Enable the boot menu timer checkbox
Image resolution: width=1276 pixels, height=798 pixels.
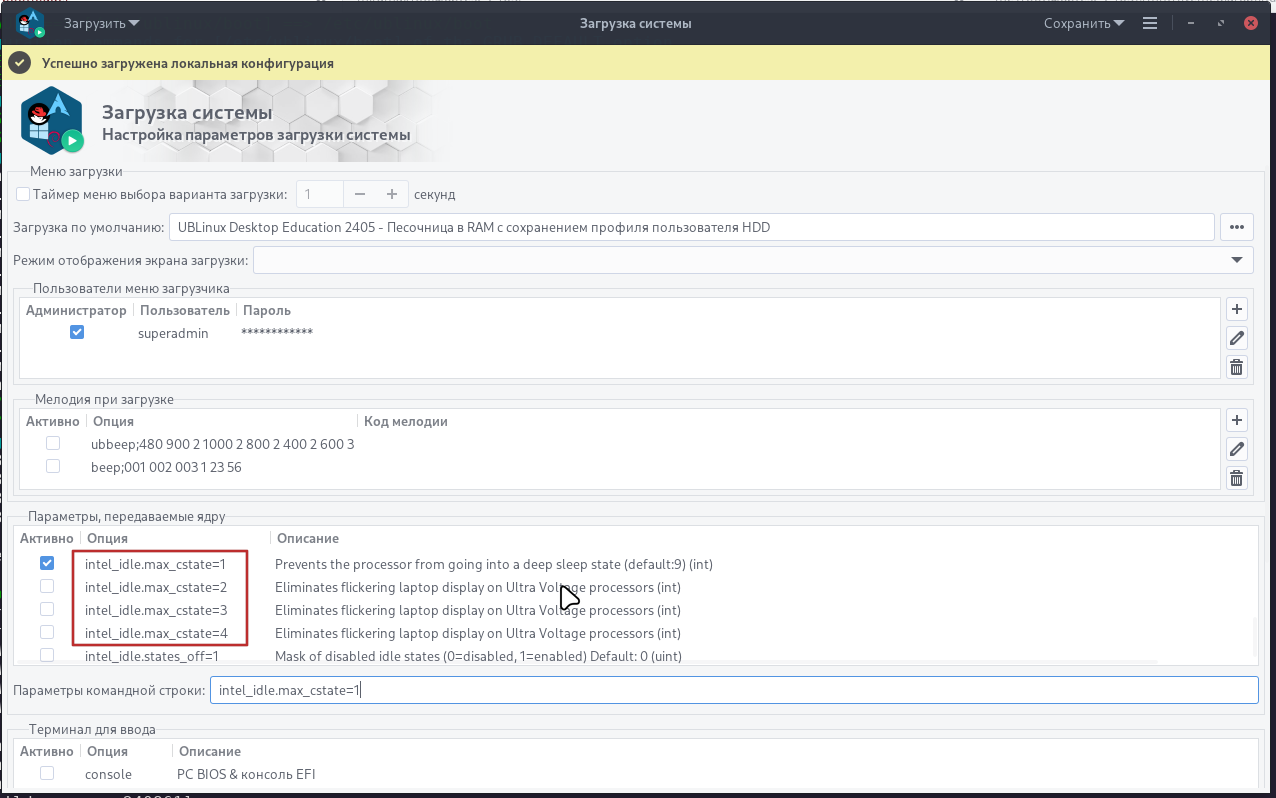(24, 194)
